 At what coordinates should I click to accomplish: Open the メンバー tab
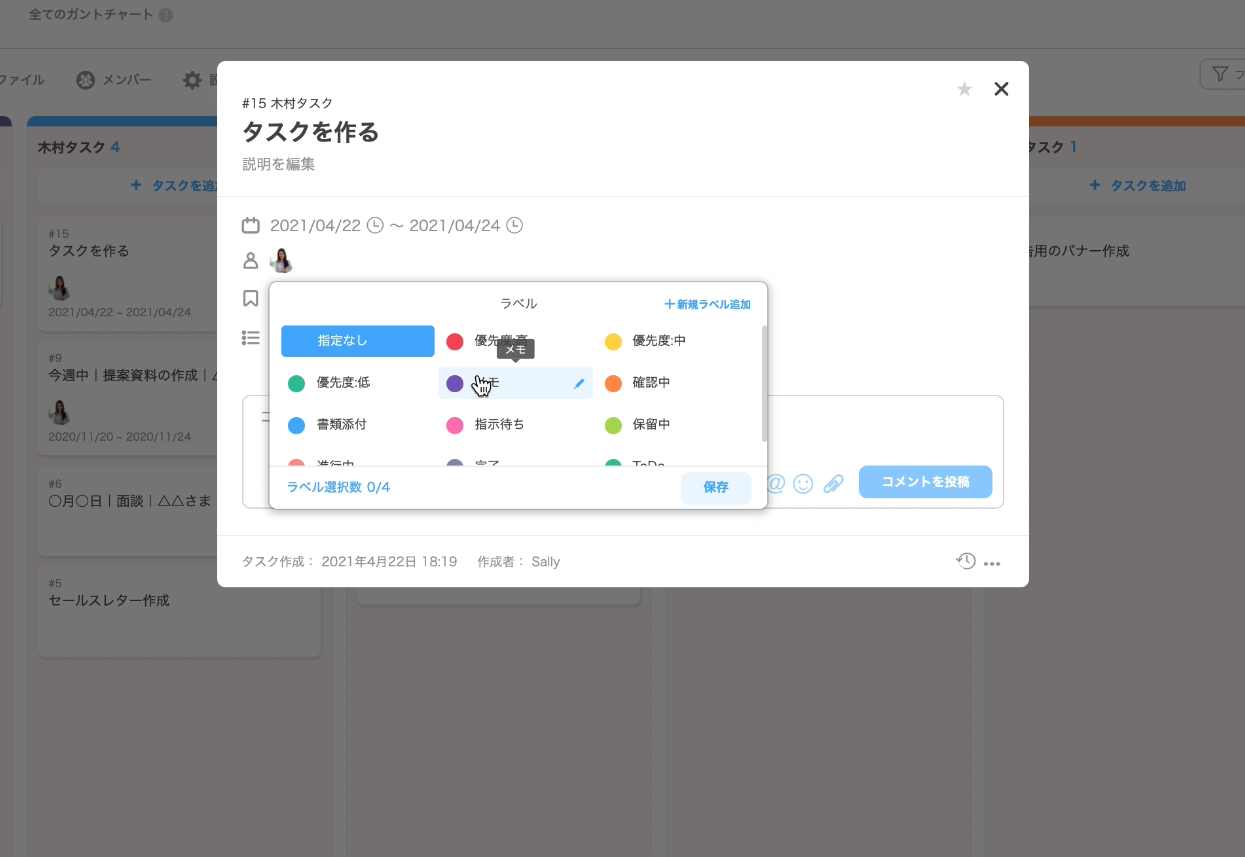point(114,80)
